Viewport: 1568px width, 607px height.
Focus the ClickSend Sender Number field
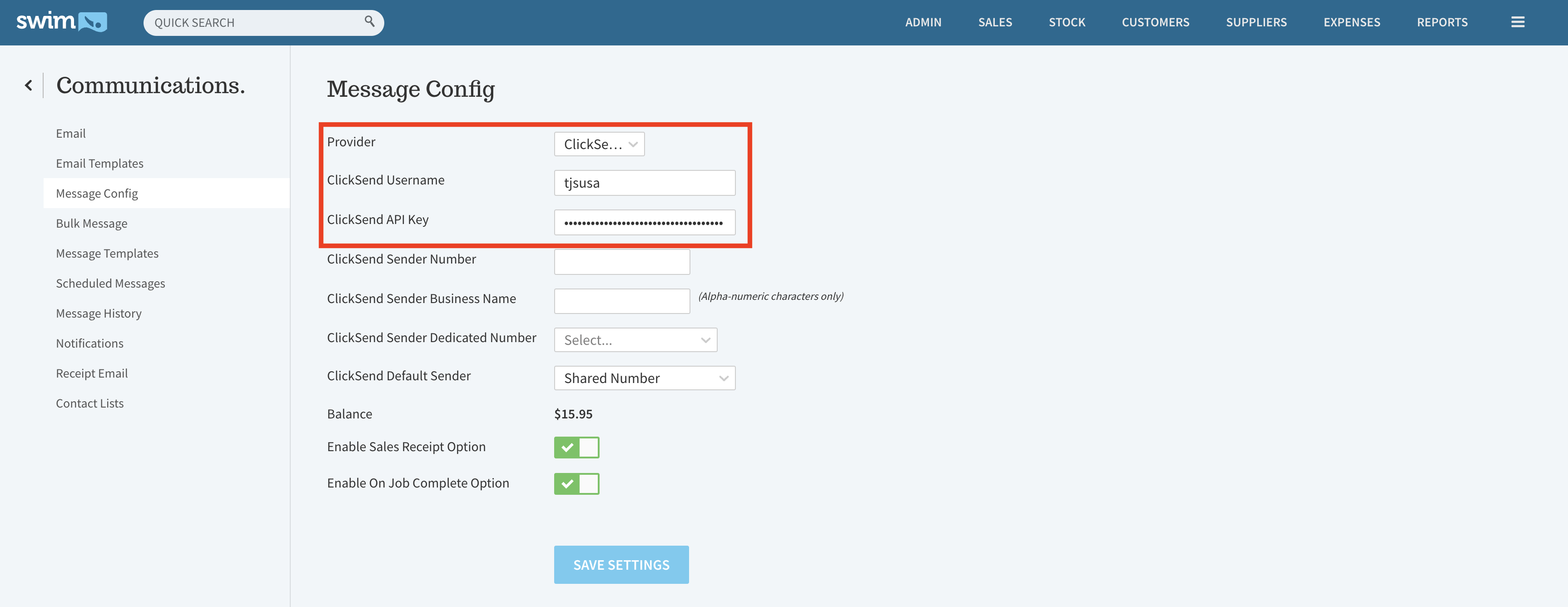click(x=621, y=262)
